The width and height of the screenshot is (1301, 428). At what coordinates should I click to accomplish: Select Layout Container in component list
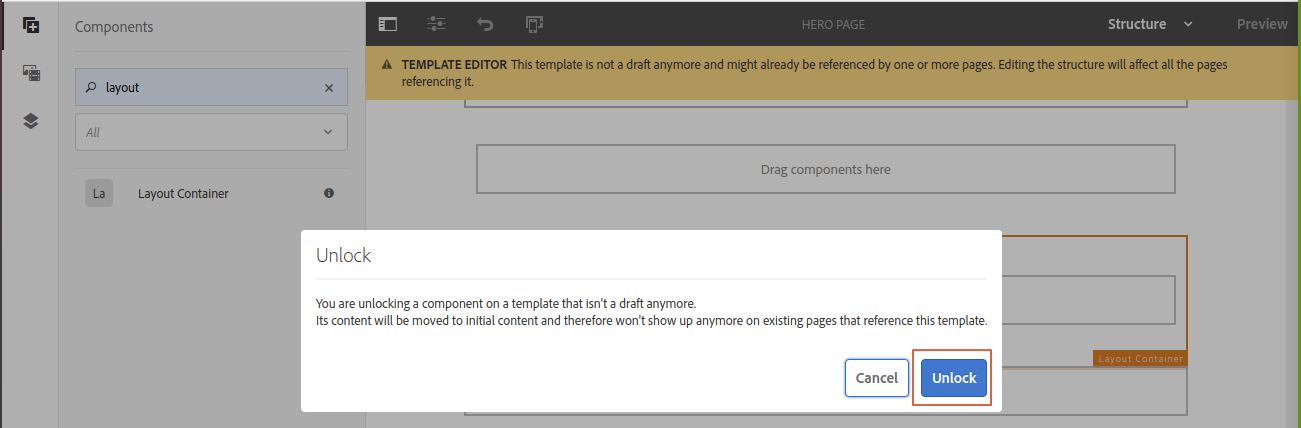click(183, 193)
